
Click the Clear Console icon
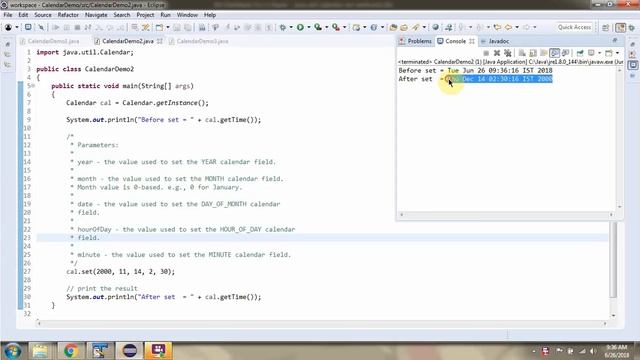coord(522,53)
